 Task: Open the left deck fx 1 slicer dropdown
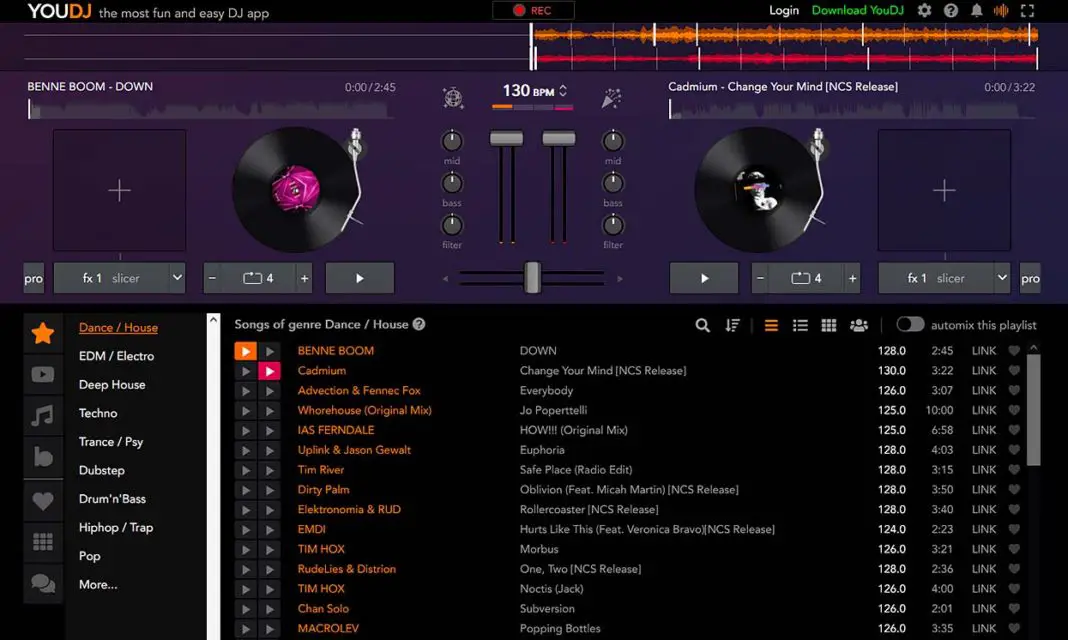119,278
